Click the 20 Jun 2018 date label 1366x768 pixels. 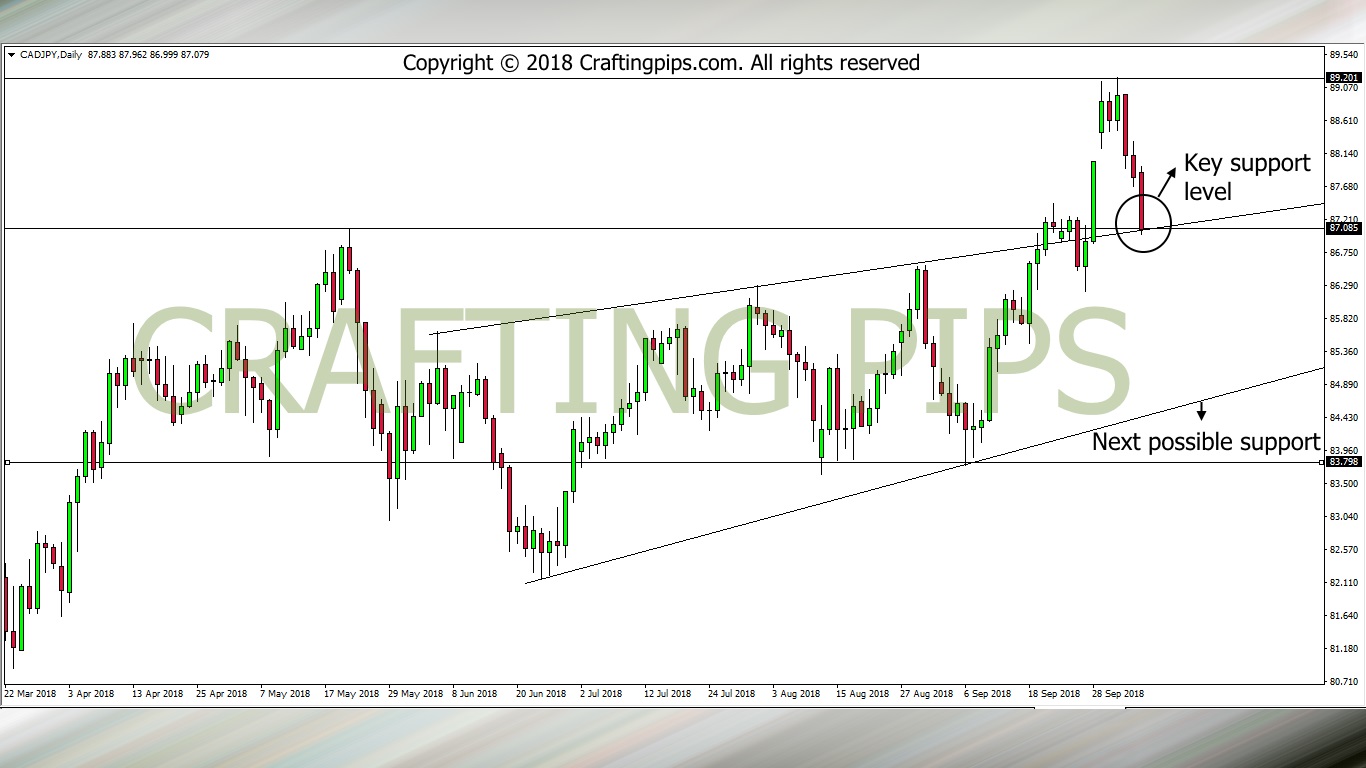pyautogui.click(x=541, y=693)
